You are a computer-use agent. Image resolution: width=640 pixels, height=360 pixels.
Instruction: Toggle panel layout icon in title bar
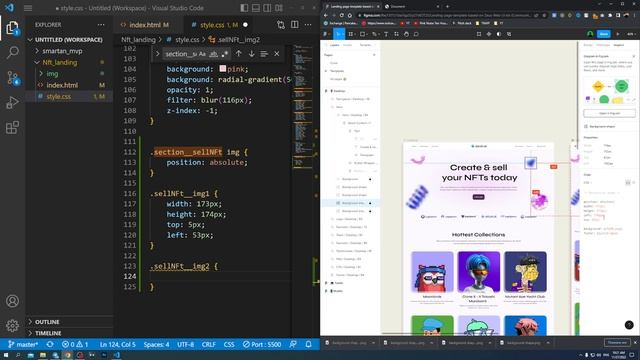[x=256, y=8]
